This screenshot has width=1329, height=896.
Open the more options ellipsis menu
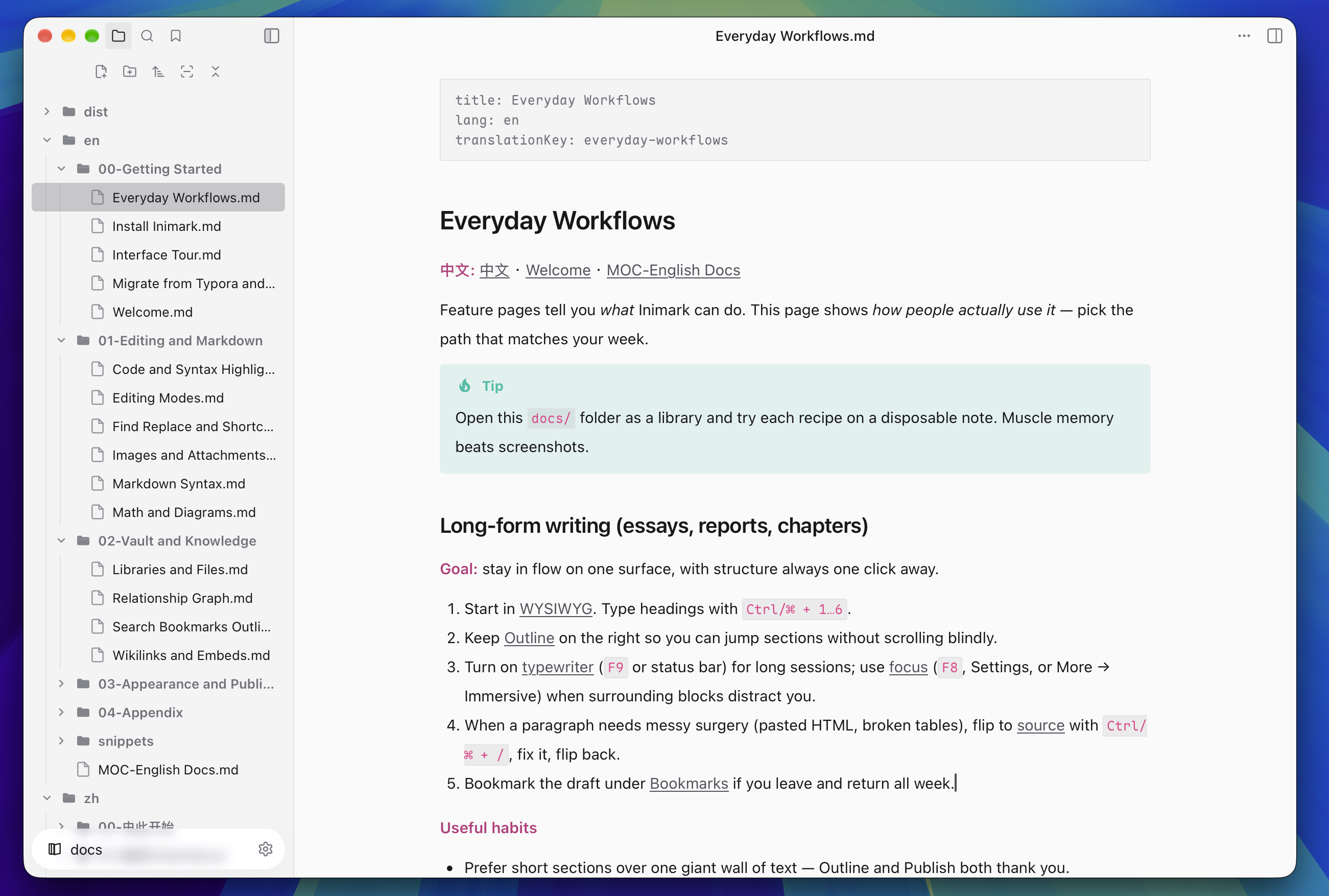point(1244,36)
